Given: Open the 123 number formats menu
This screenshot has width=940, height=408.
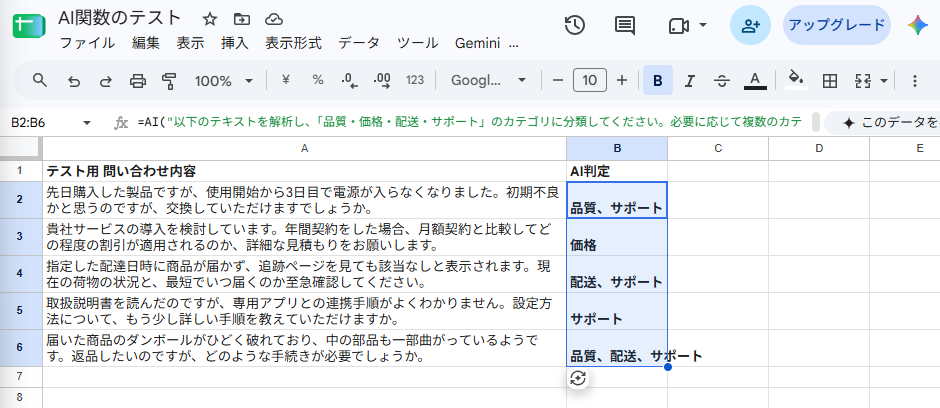Looking at the screenshot, I should click(415, 80).
